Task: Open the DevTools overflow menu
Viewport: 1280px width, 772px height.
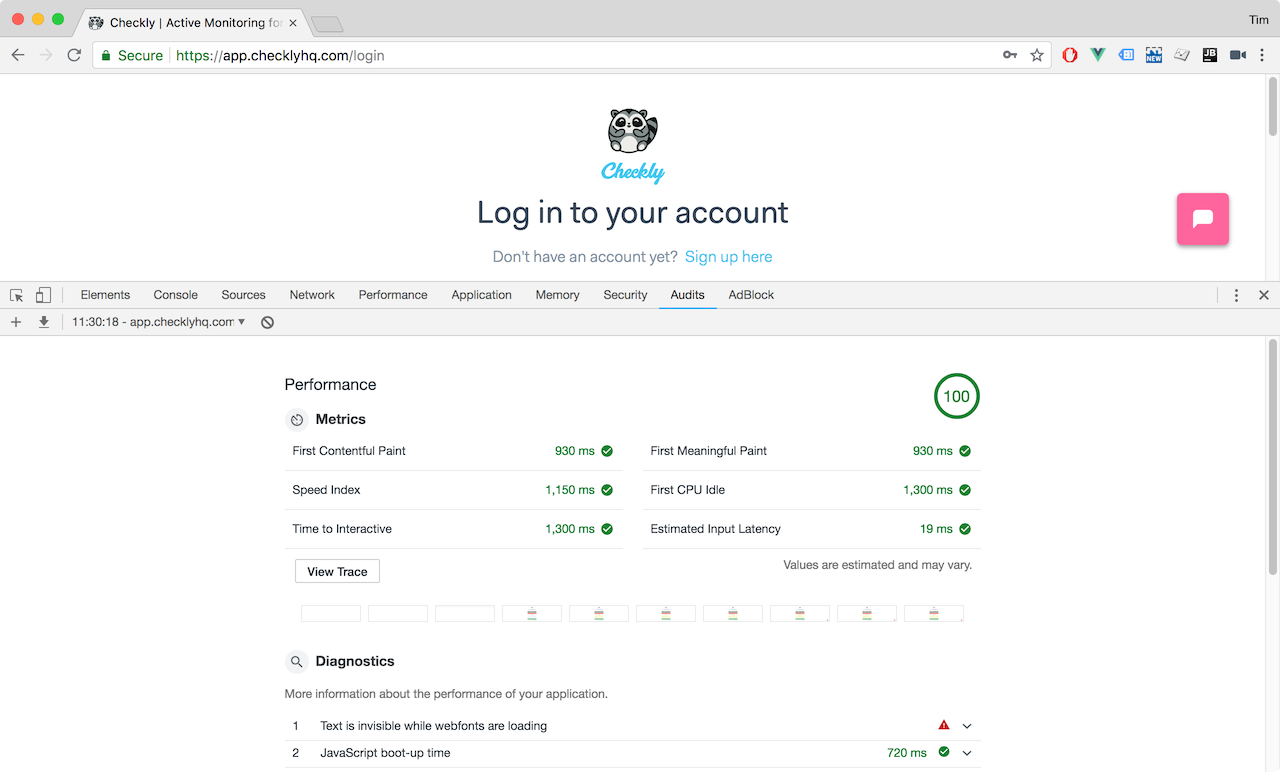Action: click(x=1236, y=295)
